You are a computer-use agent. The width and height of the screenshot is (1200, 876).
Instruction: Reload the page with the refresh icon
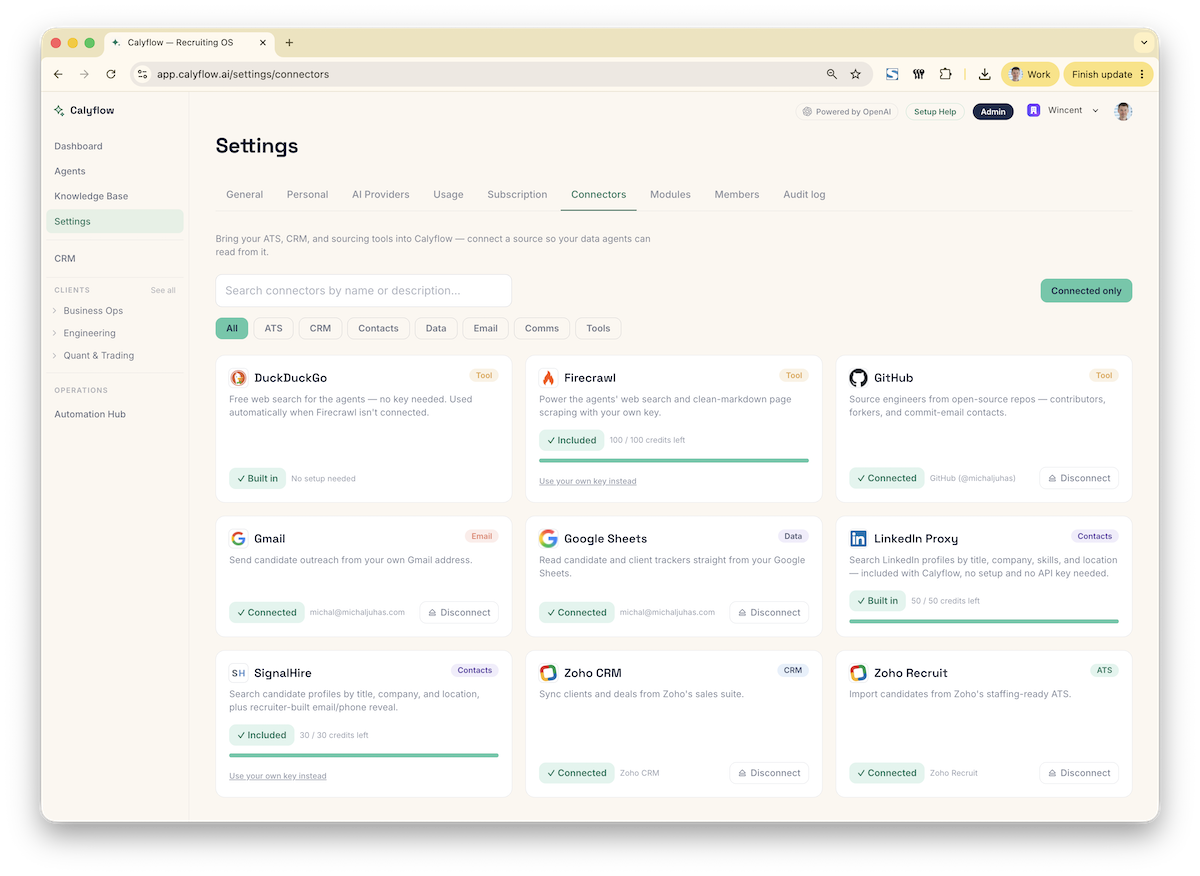coord(111,74)
